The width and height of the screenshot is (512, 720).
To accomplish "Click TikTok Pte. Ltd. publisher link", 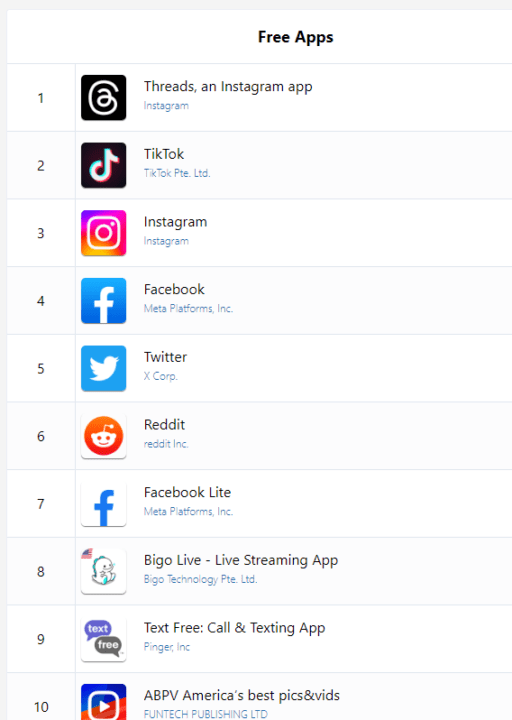I will point(177,173).
